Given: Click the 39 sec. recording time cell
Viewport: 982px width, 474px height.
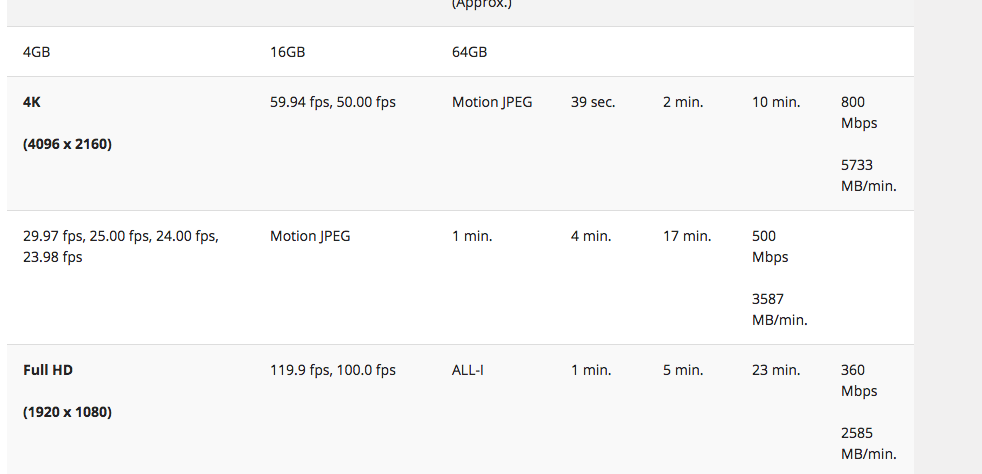Looking at the screenshot, I should [593, 102].
